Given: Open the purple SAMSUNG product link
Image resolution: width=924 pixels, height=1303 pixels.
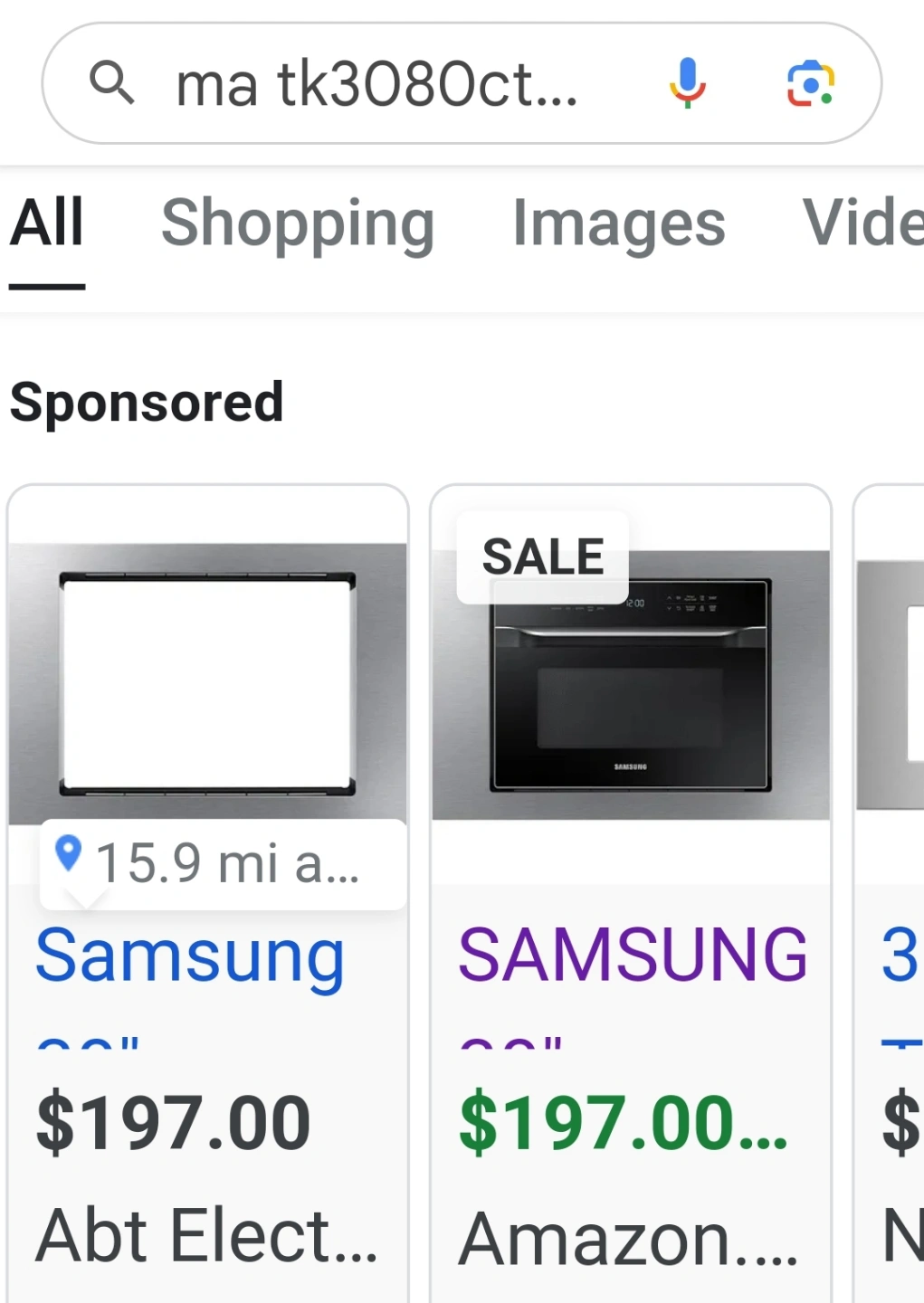Looking at the screenshot, I should coord(633,955).
